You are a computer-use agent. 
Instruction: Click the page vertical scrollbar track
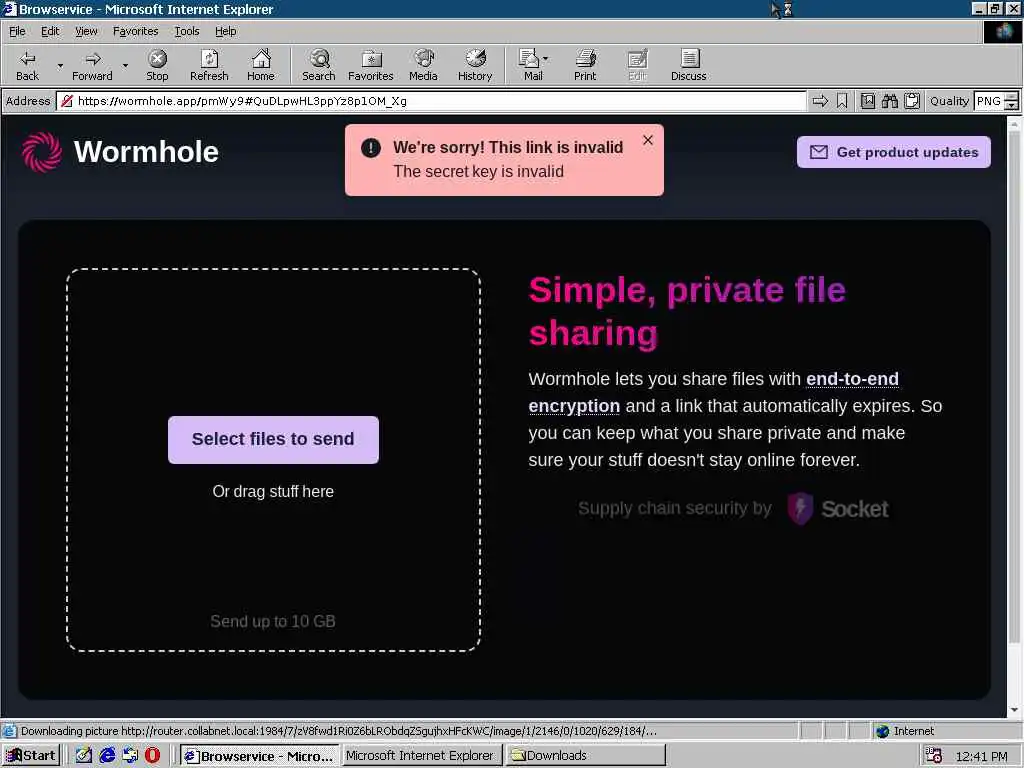[1014, 418]
